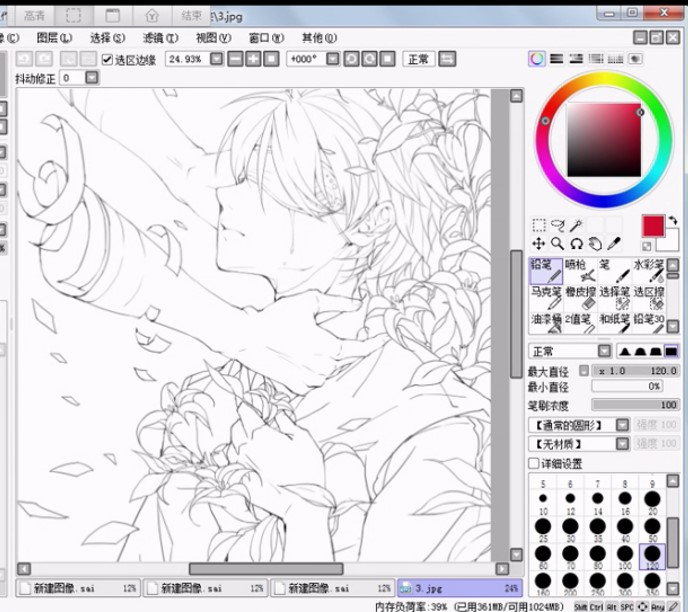Zoom in with the plus button
The width and height of the screenshot is (688, 612).
(x=253, y=59)
